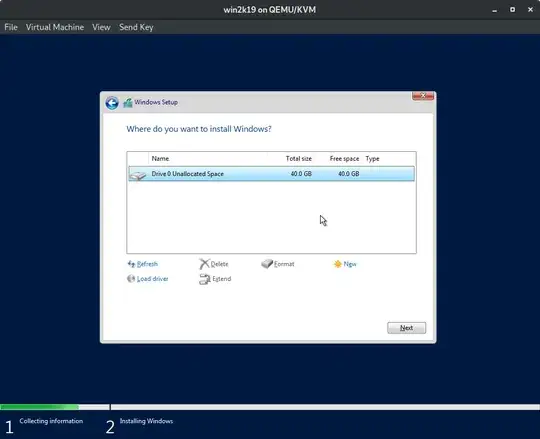This screenshot has height=439, width=540.
Task: Close the Windows Setup dialog
Action: tap(423, 96)
